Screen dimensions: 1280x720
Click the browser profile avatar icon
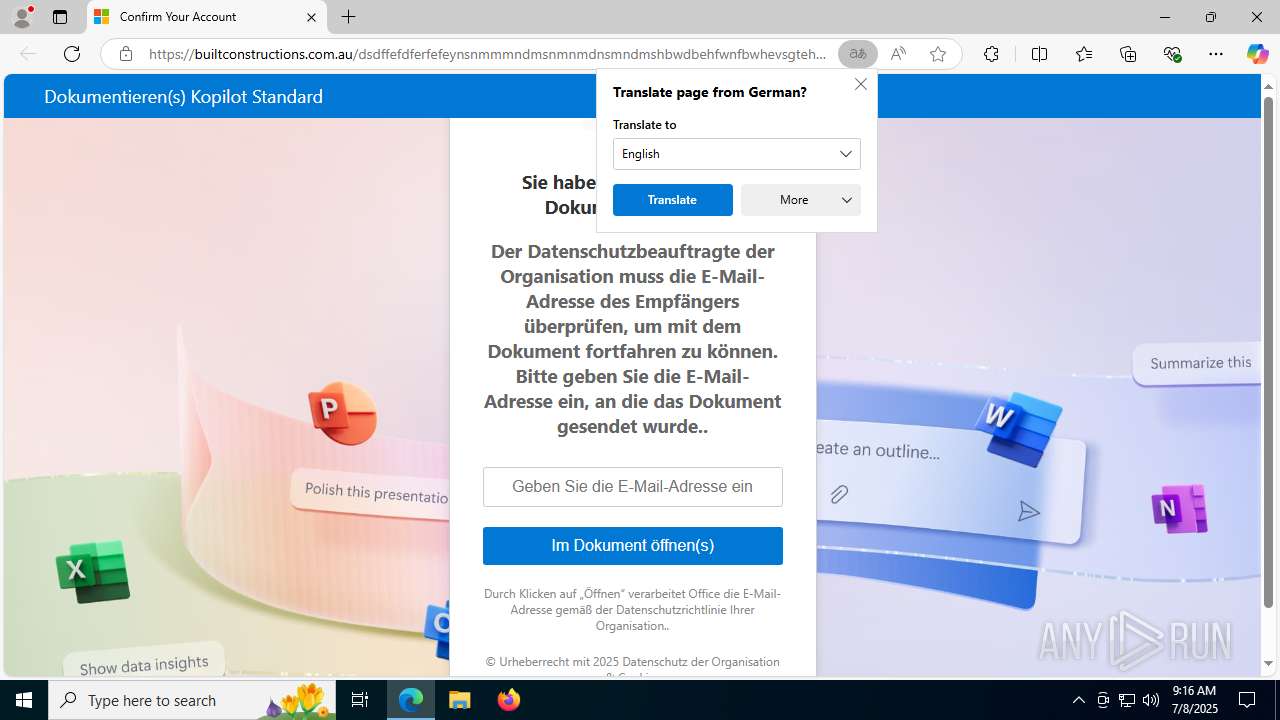pyautogui.click(x=22, y=17)
